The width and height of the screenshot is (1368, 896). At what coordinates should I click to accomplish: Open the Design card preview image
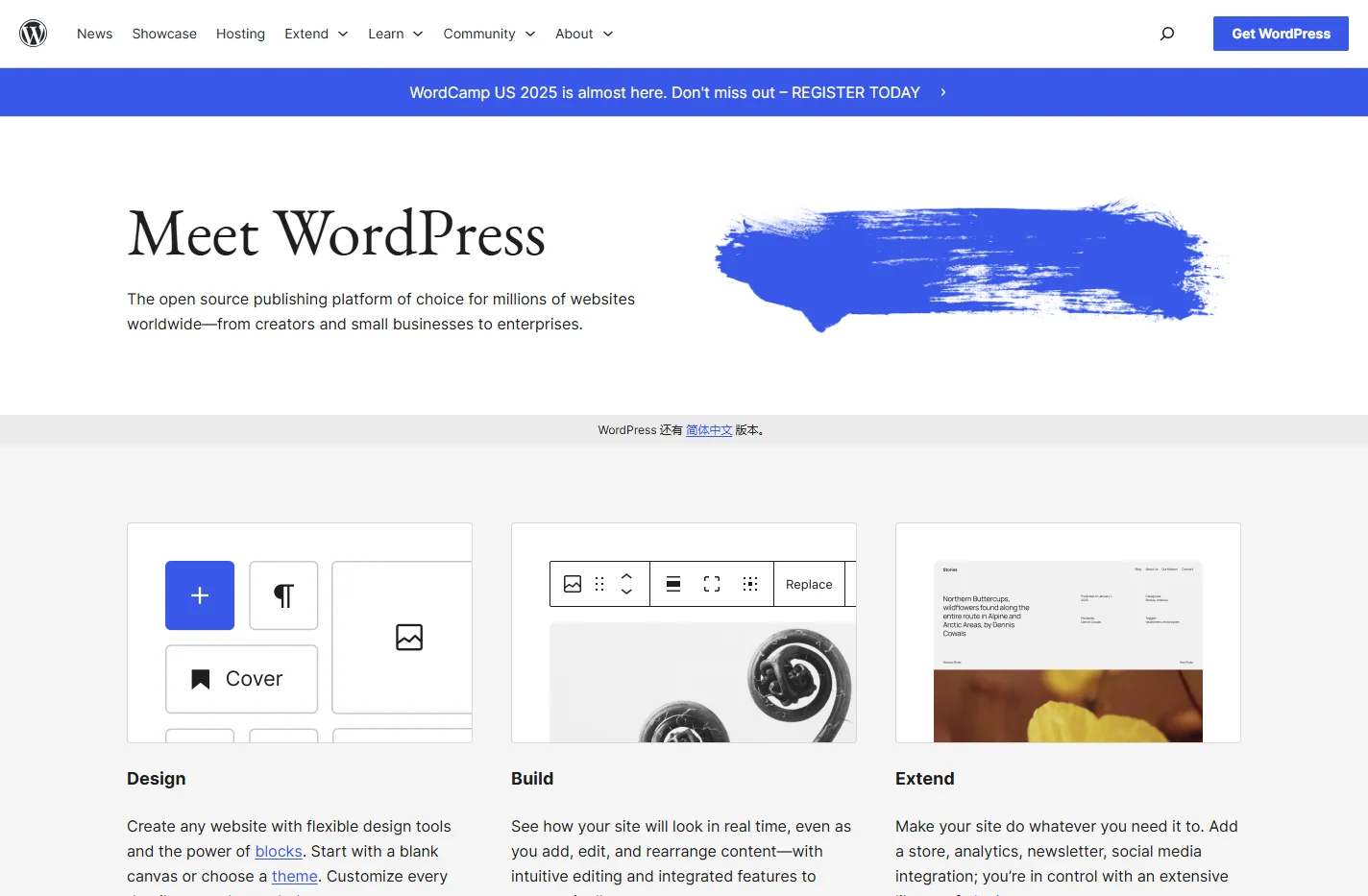coord(300,633)
